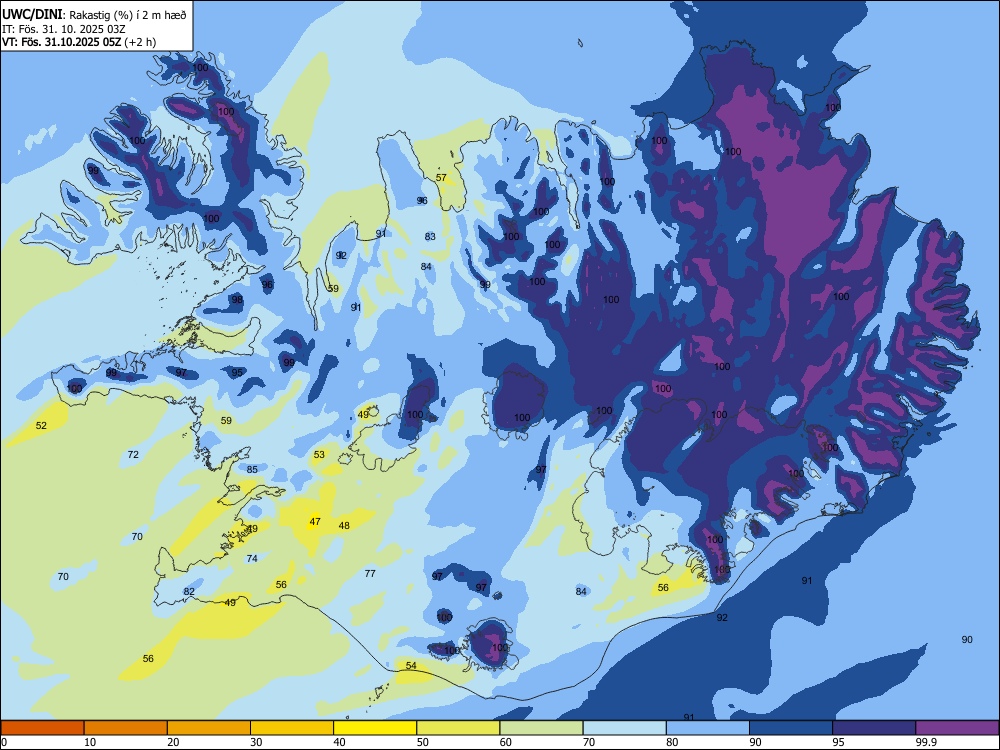This screenshot has height=750, width=1000.
Task: Click the 50–60 pale yellow legend swatch
Action: click(x=458, y=728)
